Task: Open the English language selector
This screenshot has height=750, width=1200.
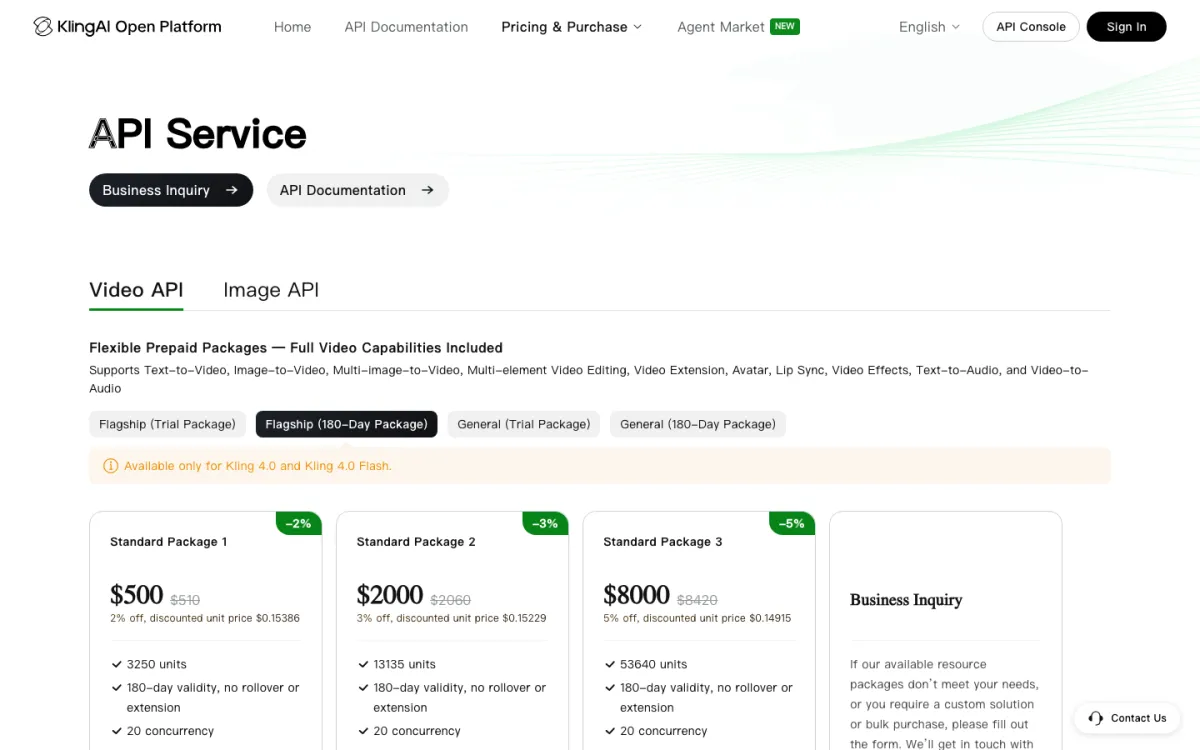Action: (929, 27)
